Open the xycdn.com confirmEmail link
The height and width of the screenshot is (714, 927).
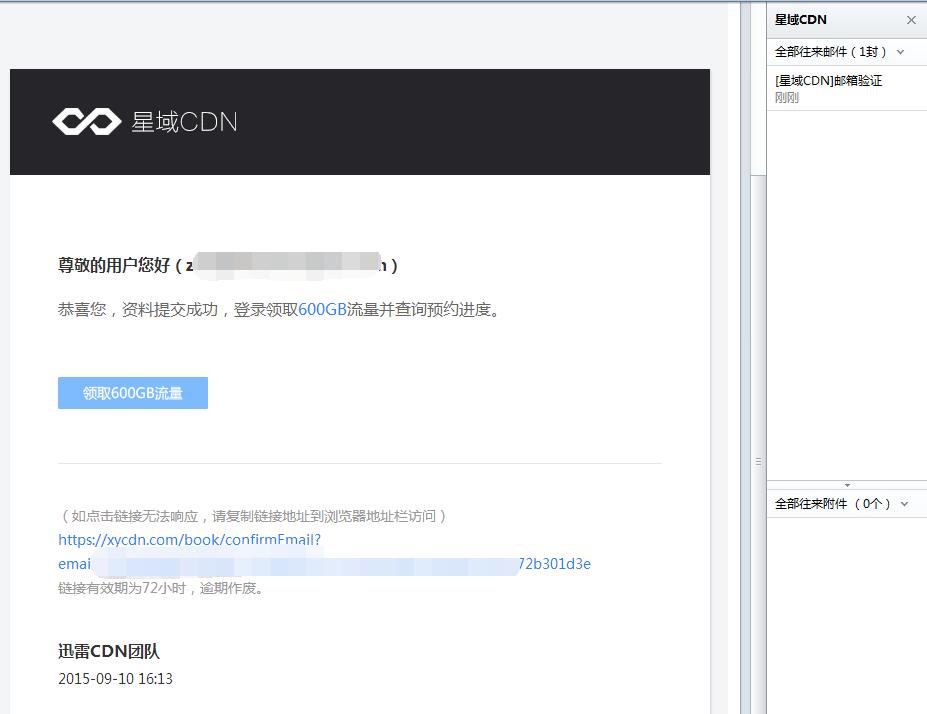[x=189, y=540]
